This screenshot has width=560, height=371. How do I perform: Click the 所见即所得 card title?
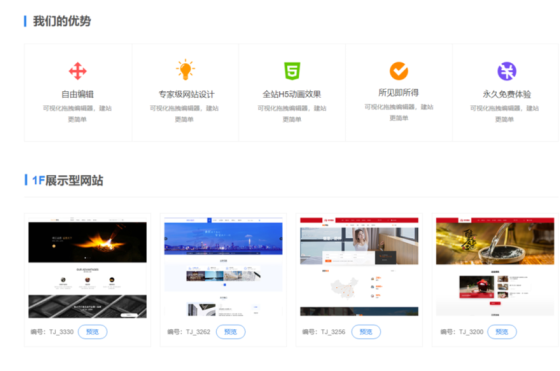coord(399,93)
